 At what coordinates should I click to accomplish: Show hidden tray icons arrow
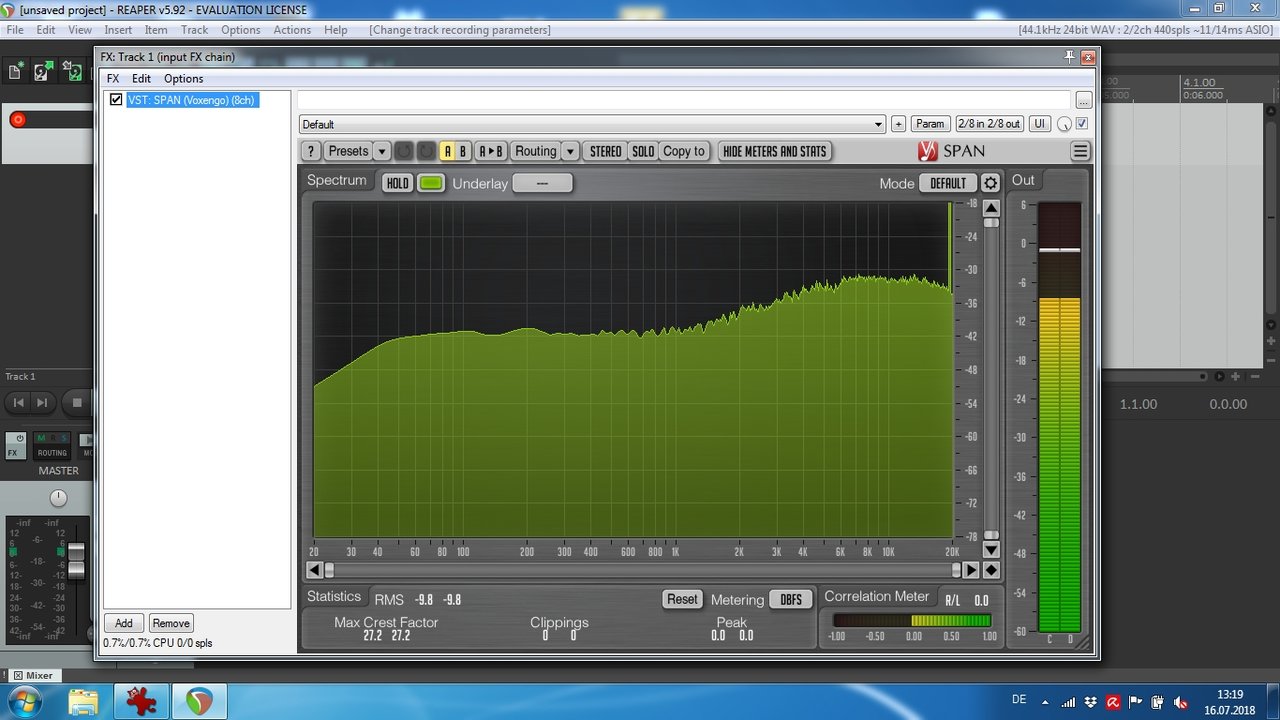(1044, 702)
